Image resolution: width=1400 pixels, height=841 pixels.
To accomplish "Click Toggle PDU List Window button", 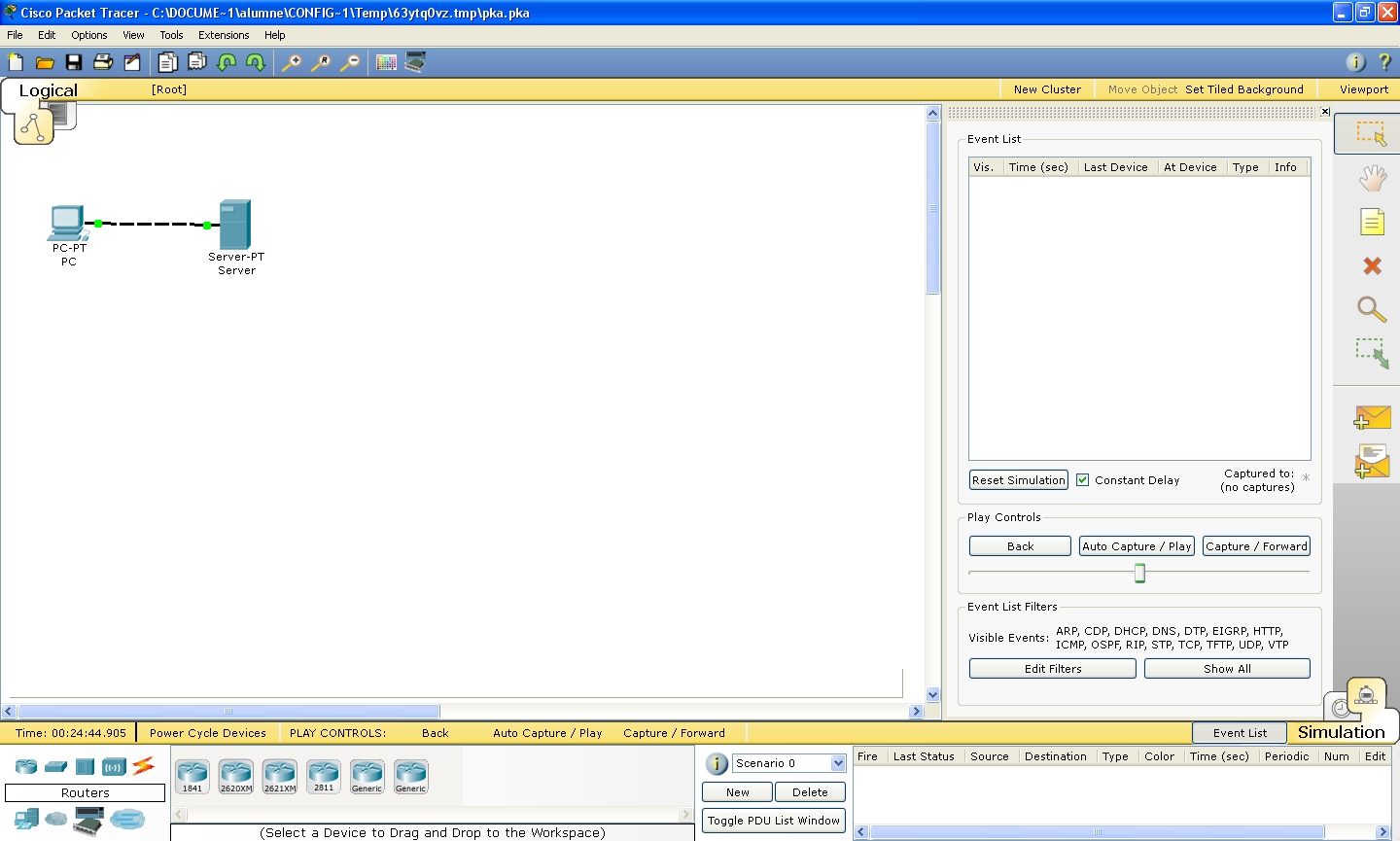I will (x=774, y=821).
